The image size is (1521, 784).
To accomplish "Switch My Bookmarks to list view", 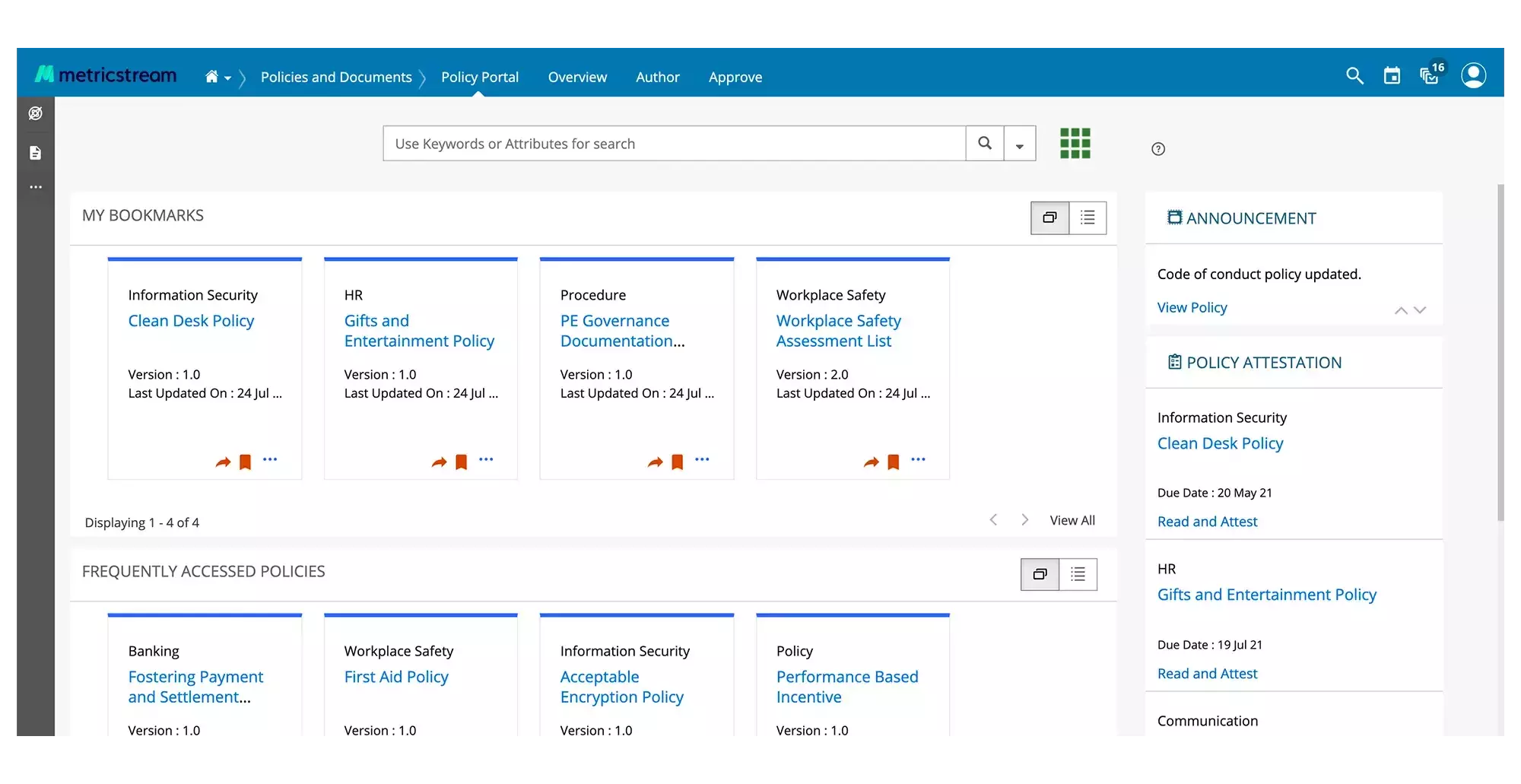I will [x=1088, y=217].
